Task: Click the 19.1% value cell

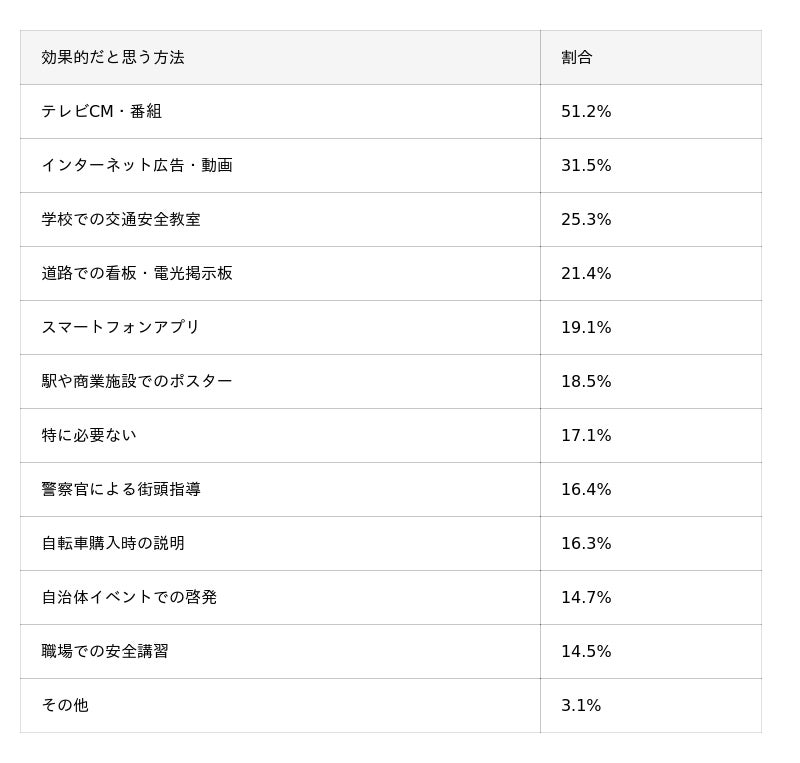Action: click(651, 327)
